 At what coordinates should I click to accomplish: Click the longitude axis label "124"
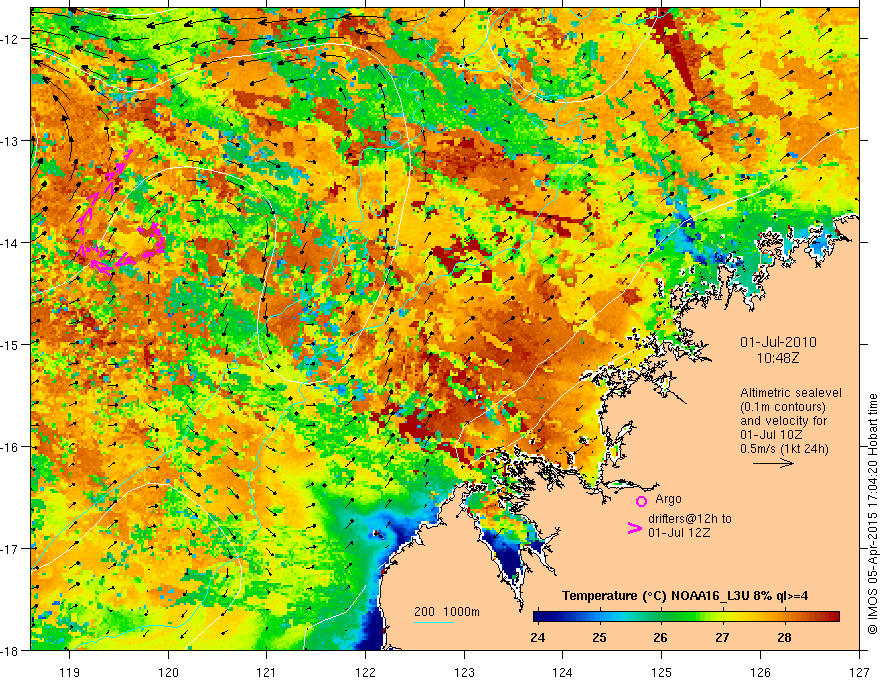pyautogui.click(x=563, y=672)
